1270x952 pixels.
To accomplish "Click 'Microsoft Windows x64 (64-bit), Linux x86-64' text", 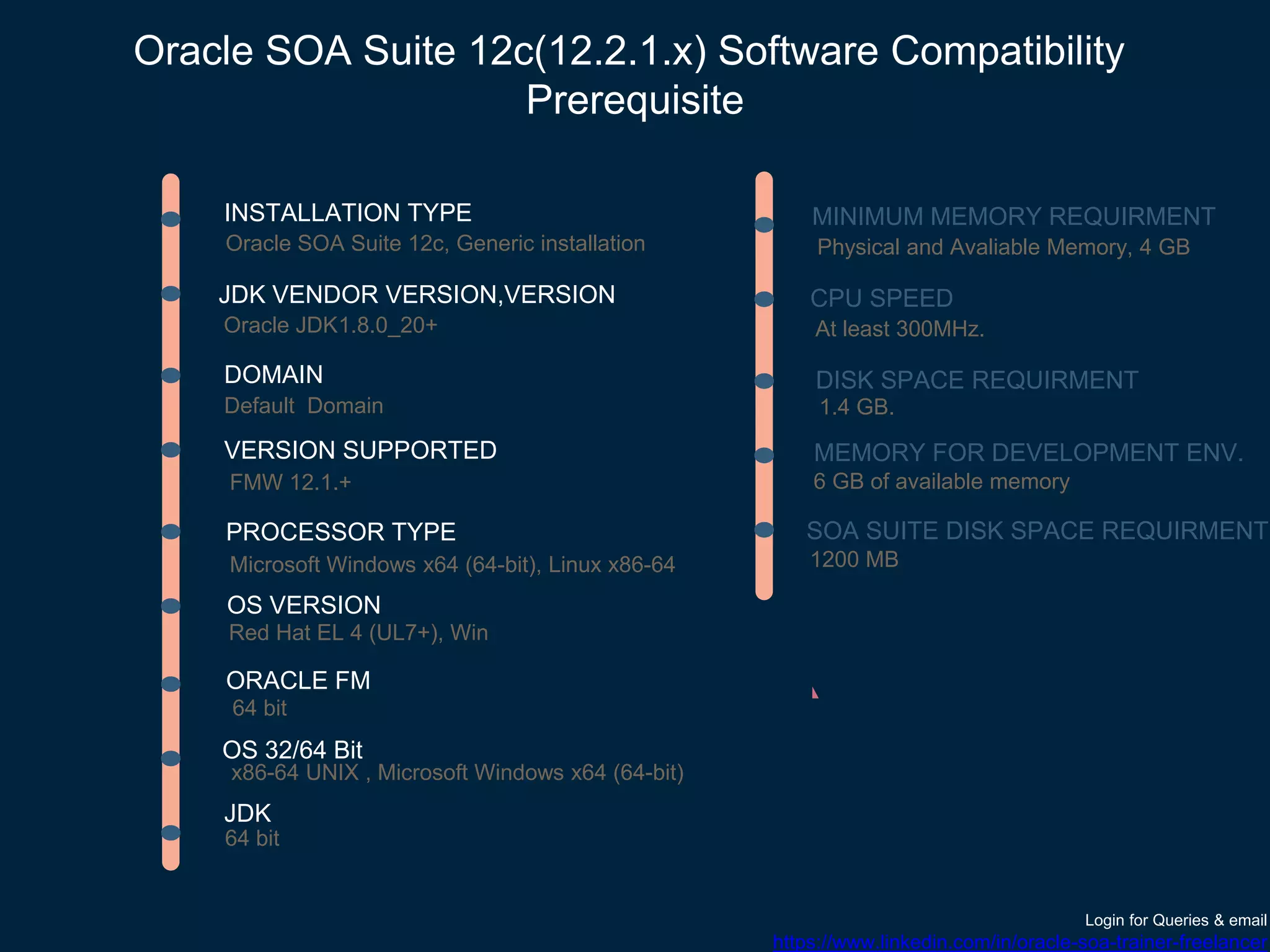I will pos(452,565).
